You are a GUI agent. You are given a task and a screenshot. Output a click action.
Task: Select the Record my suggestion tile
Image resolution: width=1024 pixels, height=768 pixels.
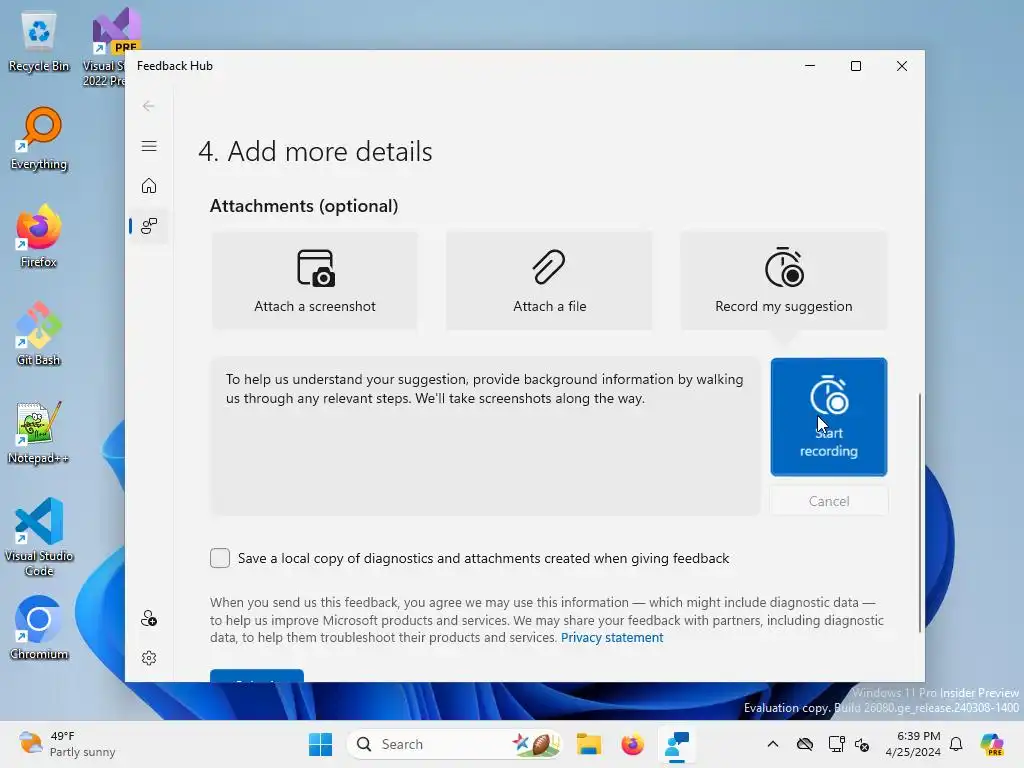784,281
